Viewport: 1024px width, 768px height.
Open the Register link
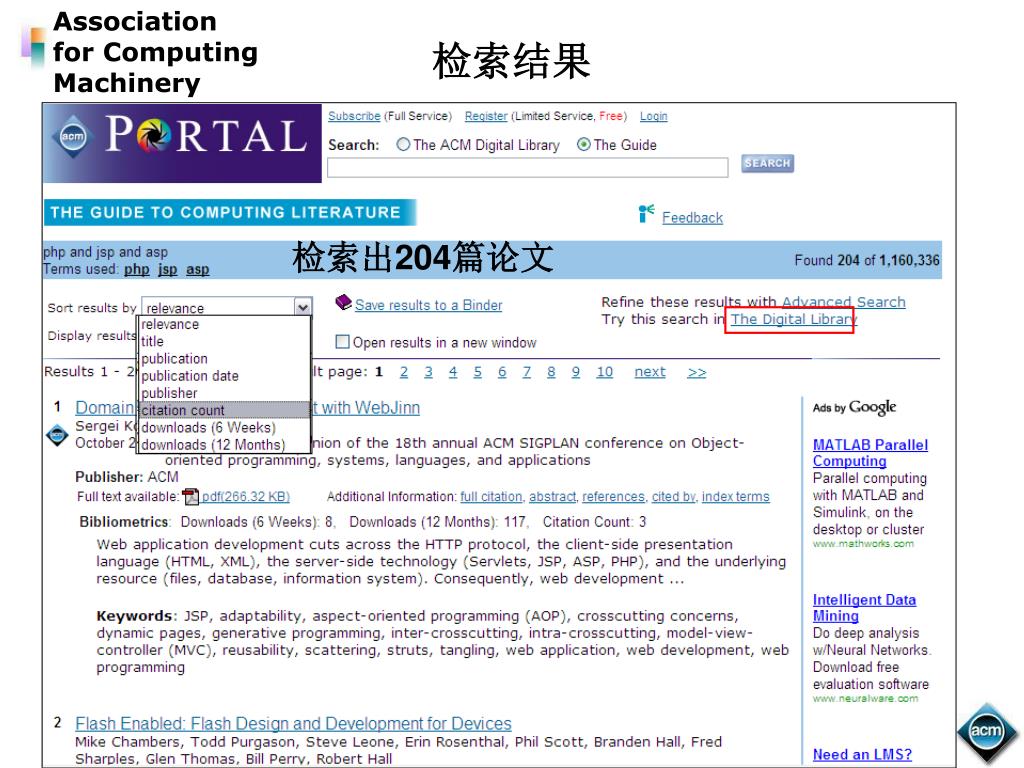coord(486,116)
